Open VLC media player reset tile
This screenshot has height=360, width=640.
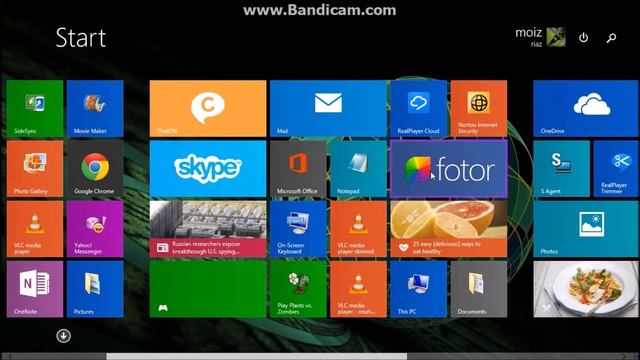[358, 289]
